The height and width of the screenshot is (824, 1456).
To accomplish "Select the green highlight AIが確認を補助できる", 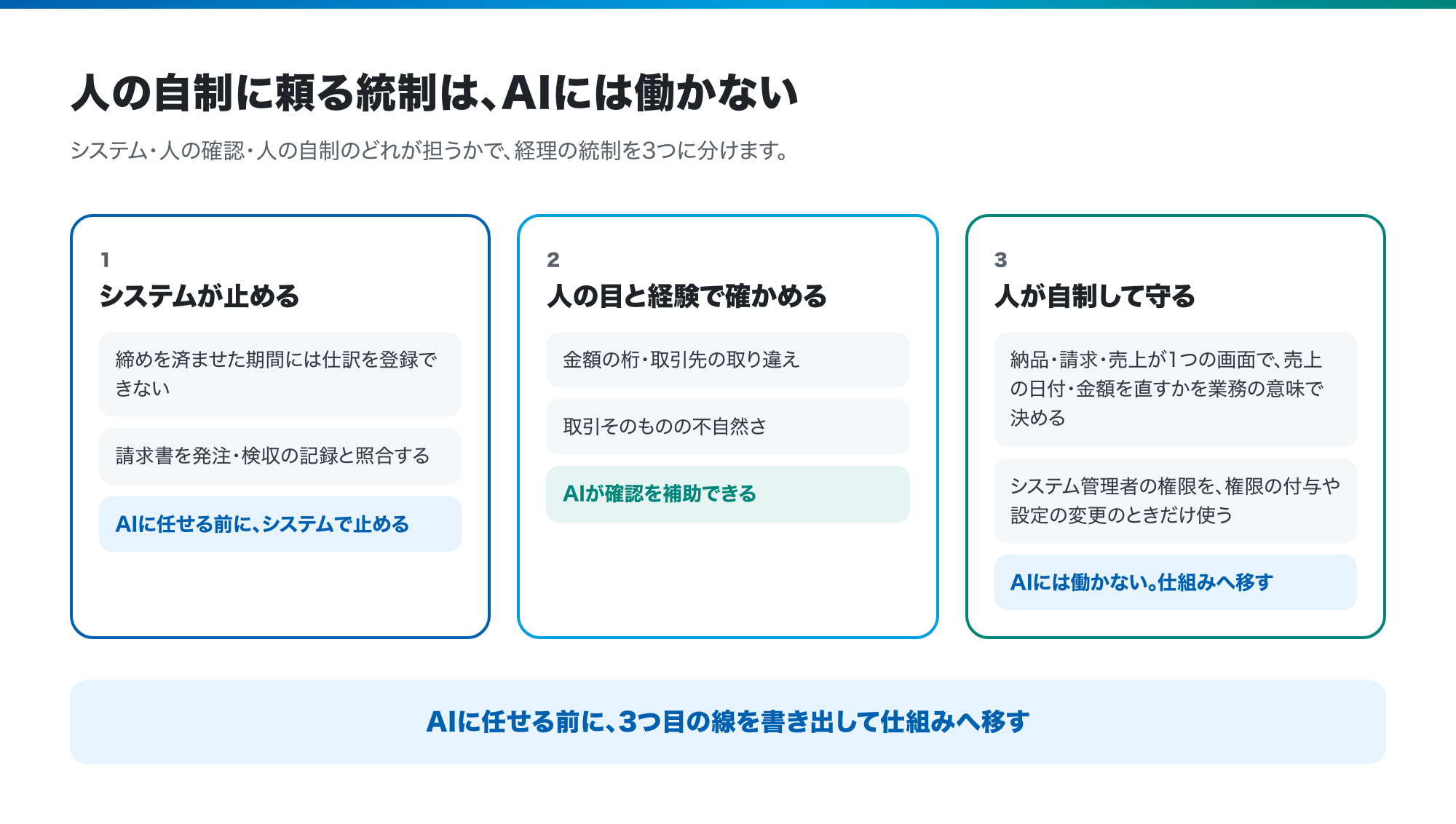I will [728, 494].
